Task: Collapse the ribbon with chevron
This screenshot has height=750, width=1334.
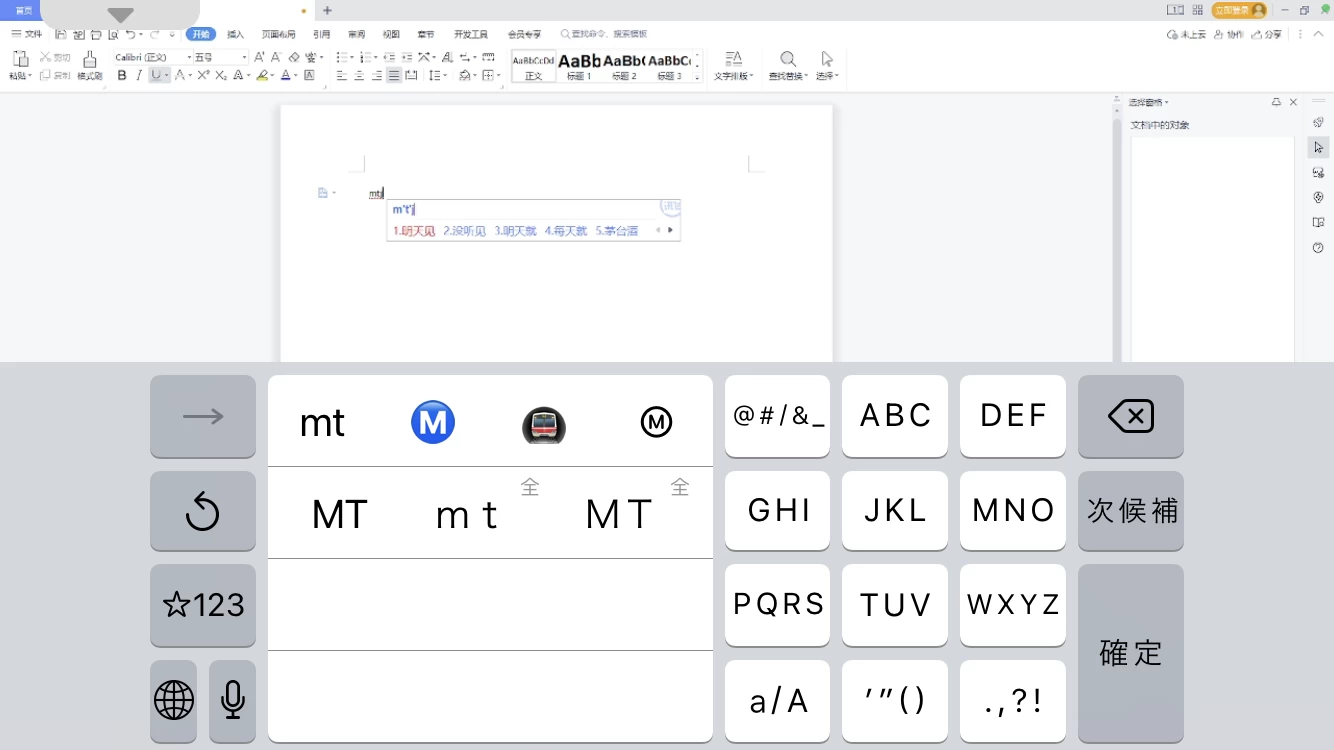Action: [x=1319, y=34]
